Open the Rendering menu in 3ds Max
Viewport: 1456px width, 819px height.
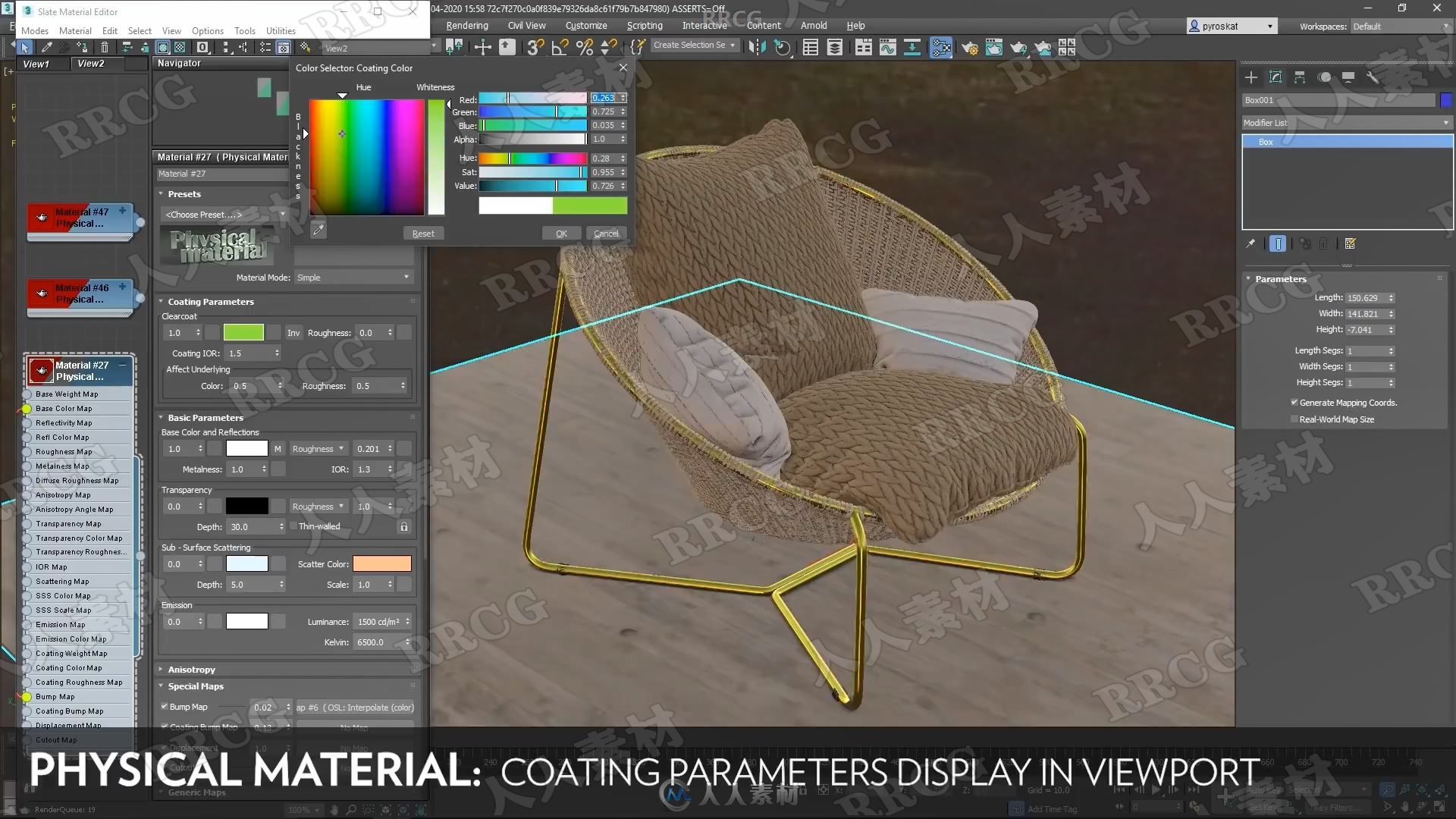point(467,26)
